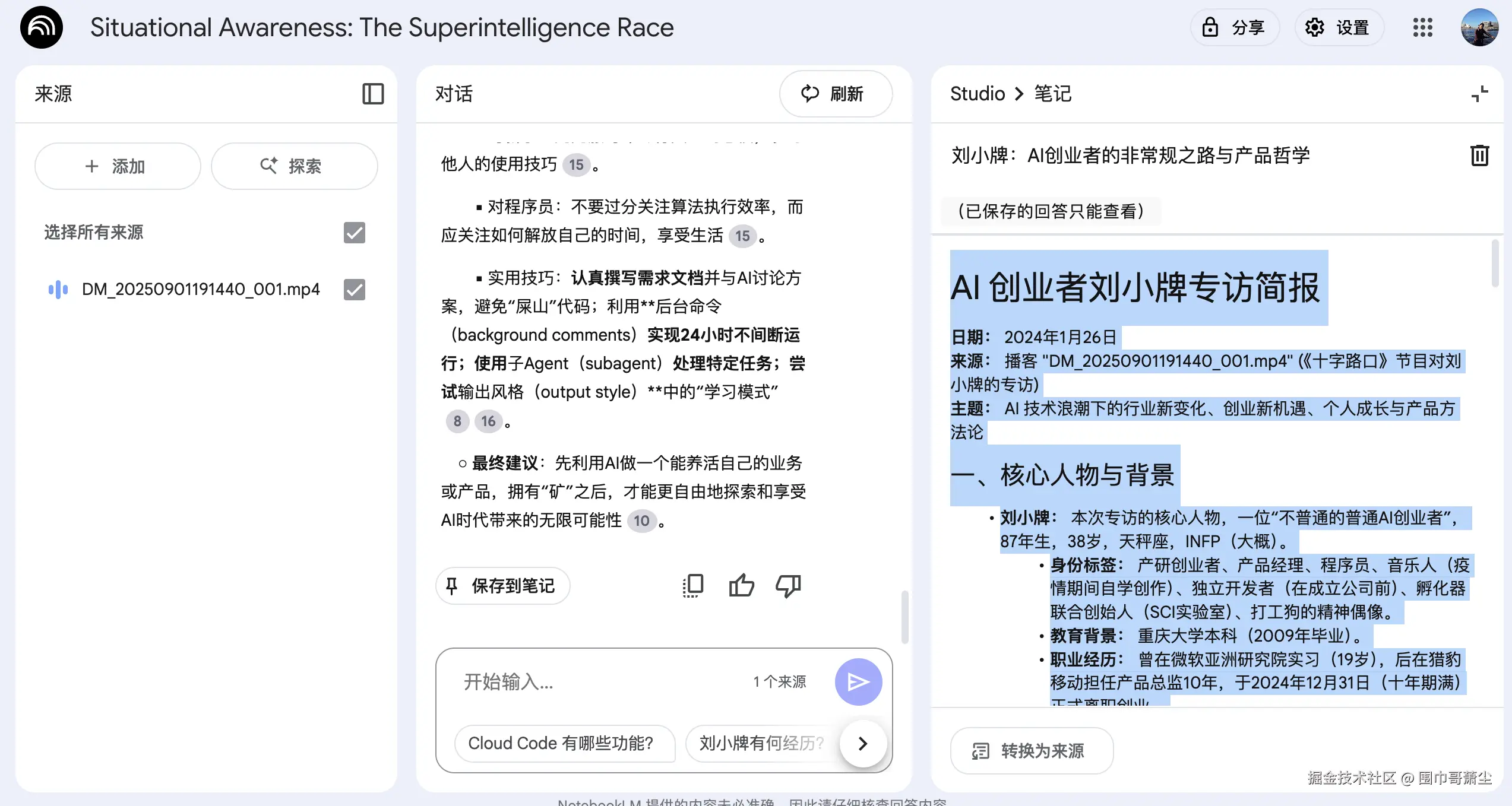Click the 添加 source button

118,166
